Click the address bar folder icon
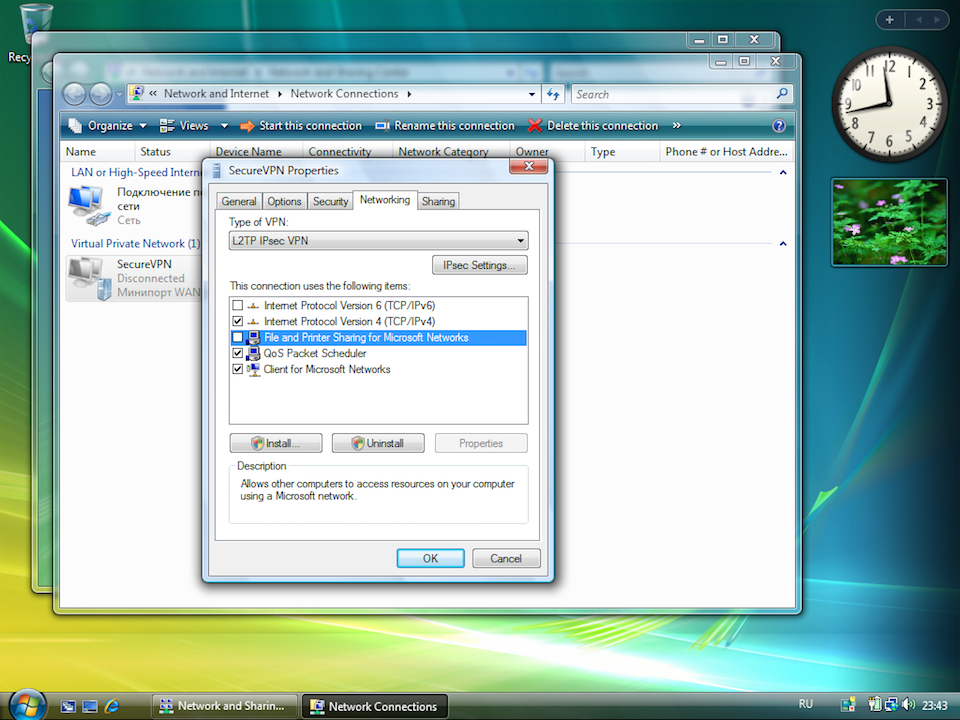This screenshot has width=960, height=720. click(138, 93)
